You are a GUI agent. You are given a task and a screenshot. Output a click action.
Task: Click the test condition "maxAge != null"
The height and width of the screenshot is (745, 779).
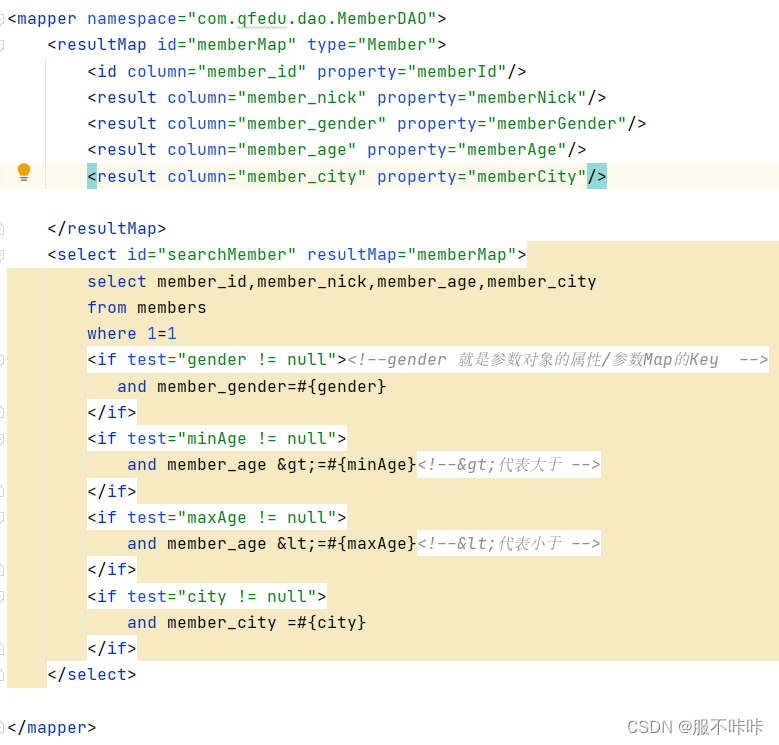point(257,518)
